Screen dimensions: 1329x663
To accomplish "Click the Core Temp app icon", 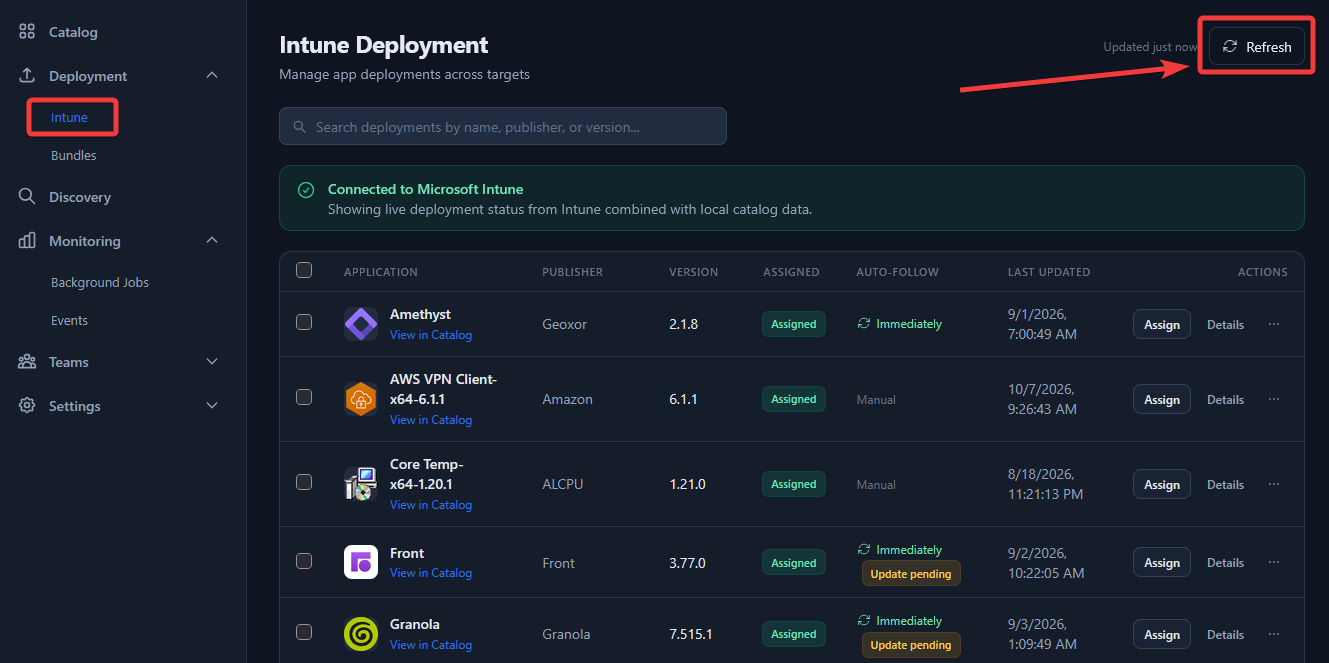I will [361, 484].
